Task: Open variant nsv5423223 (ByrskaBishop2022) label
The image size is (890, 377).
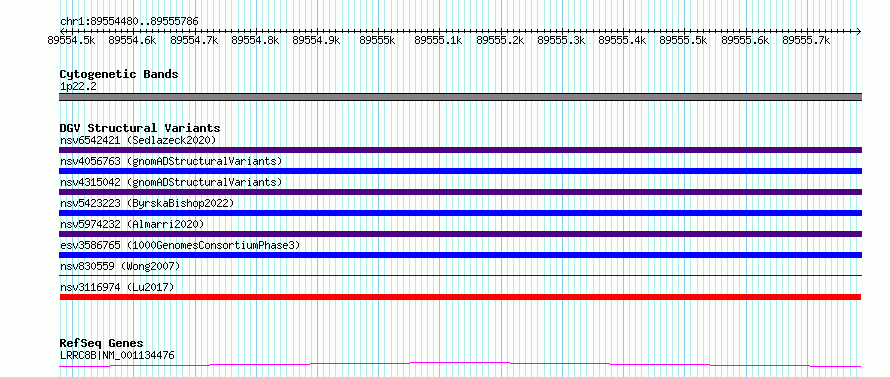Action: click(146, 203)
